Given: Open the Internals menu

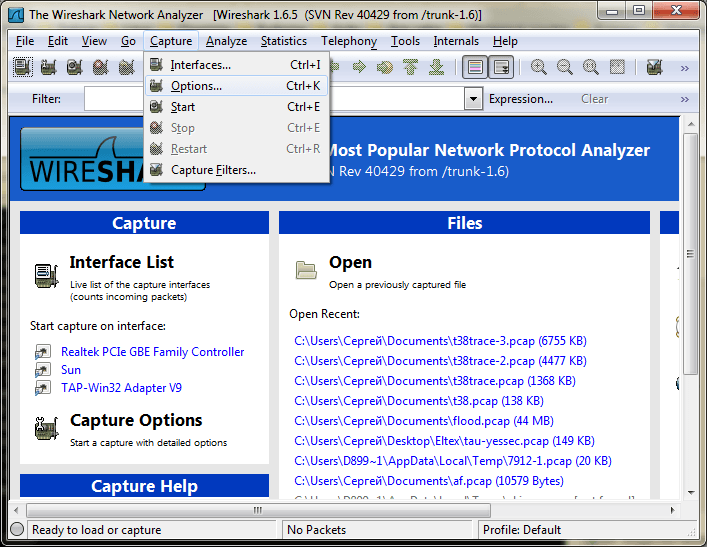Looking at the screenshot, I should (x=456, y=41).
